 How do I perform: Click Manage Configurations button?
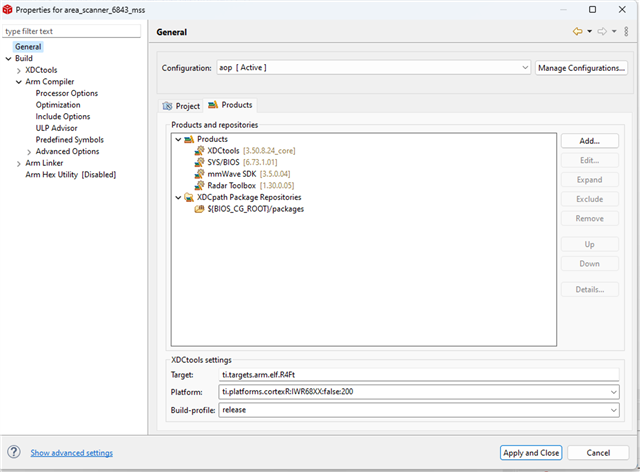(581, 68)
